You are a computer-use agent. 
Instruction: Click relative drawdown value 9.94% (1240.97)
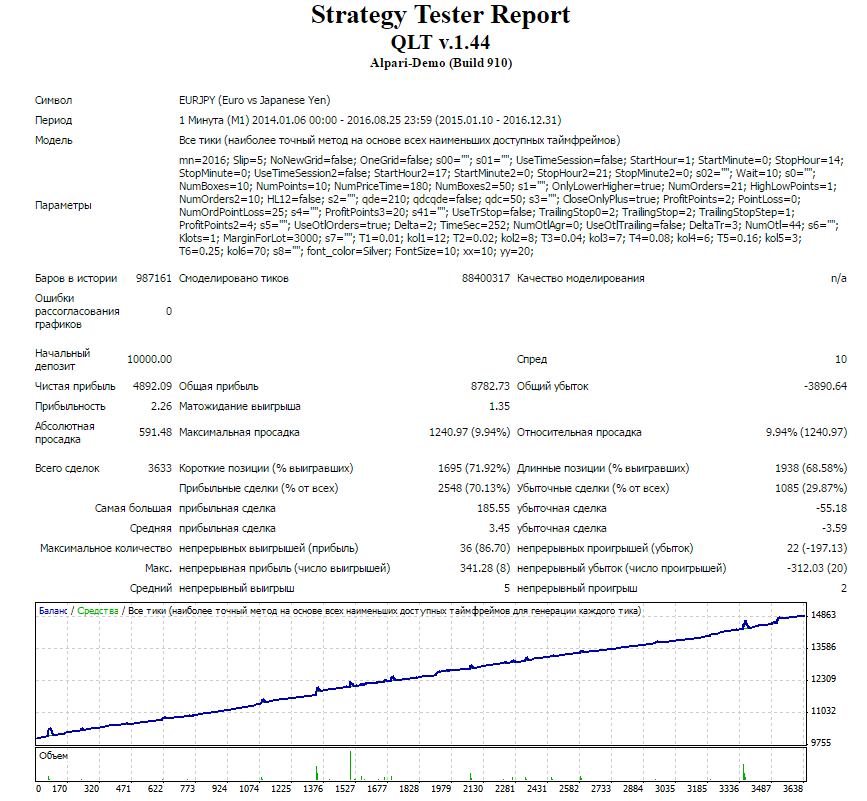pyautogui.click(x=806, y=432)
